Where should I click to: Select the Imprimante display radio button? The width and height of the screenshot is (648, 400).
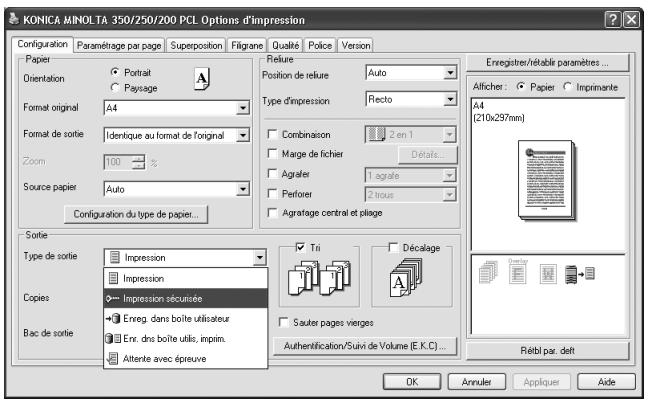(x=568, y=86)
